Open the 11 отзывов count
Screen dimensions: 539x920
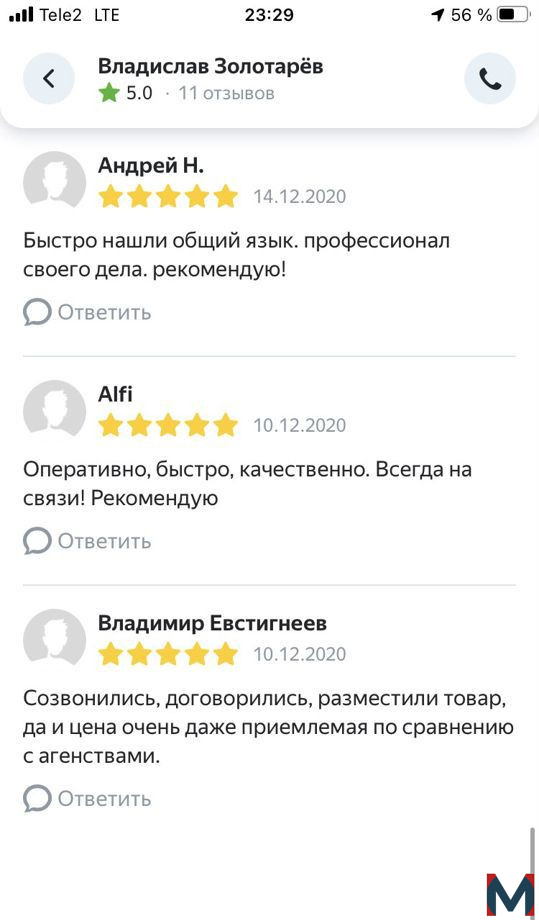pyautogui.click(x=226, y=93)
